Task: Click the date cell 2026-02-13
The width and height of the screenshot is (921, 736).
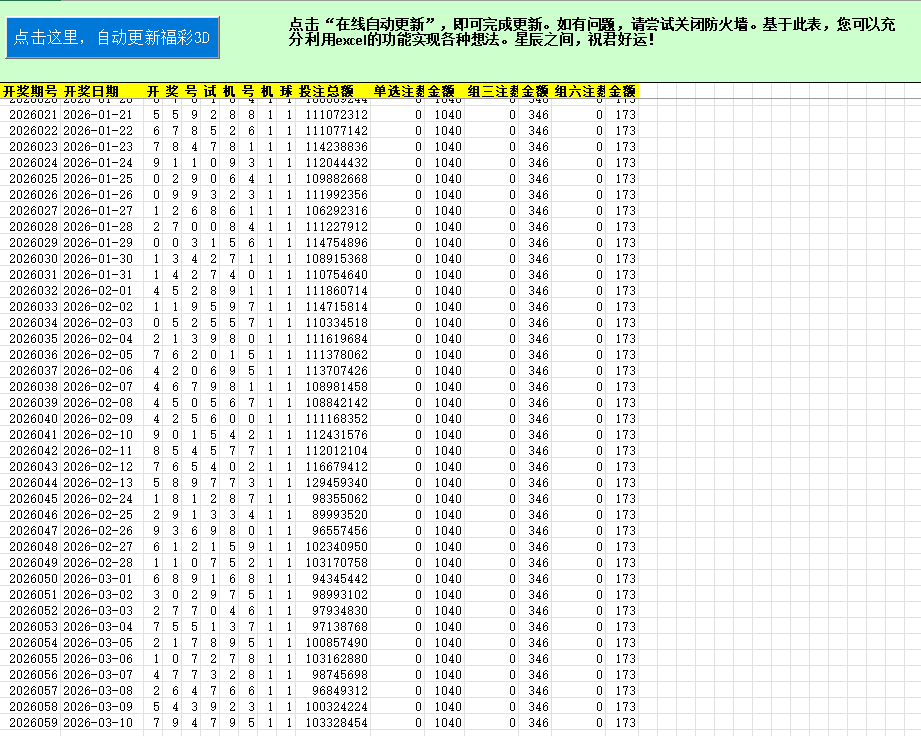Action: [x=97, y=483]
